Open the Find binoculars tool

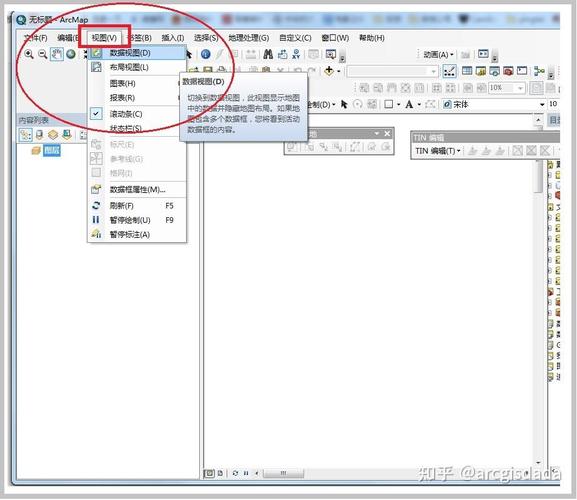[x=268, y=54]
